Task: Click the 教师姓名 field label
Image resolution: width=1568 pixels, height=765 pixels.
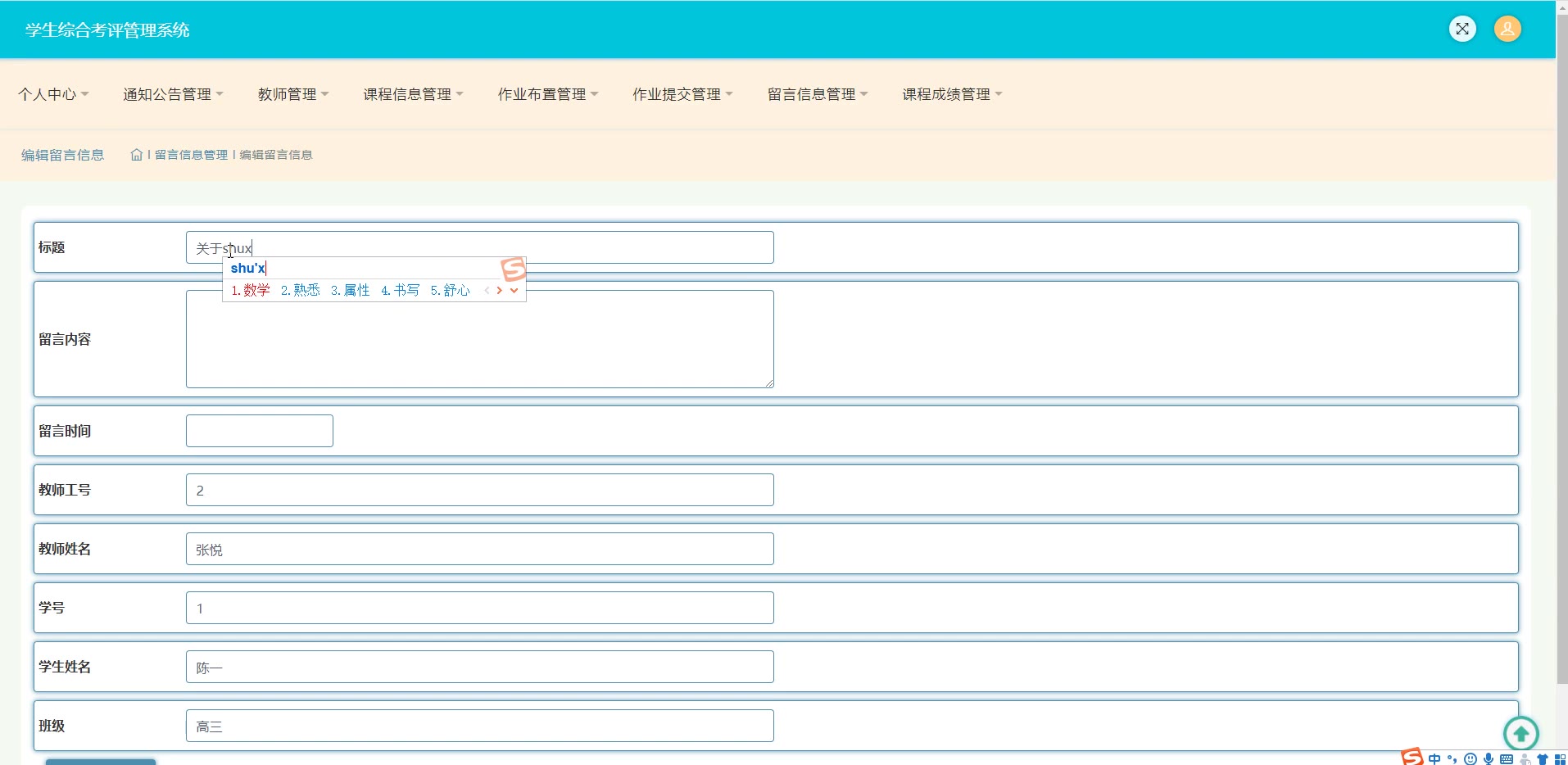Action: coord(65,549)
